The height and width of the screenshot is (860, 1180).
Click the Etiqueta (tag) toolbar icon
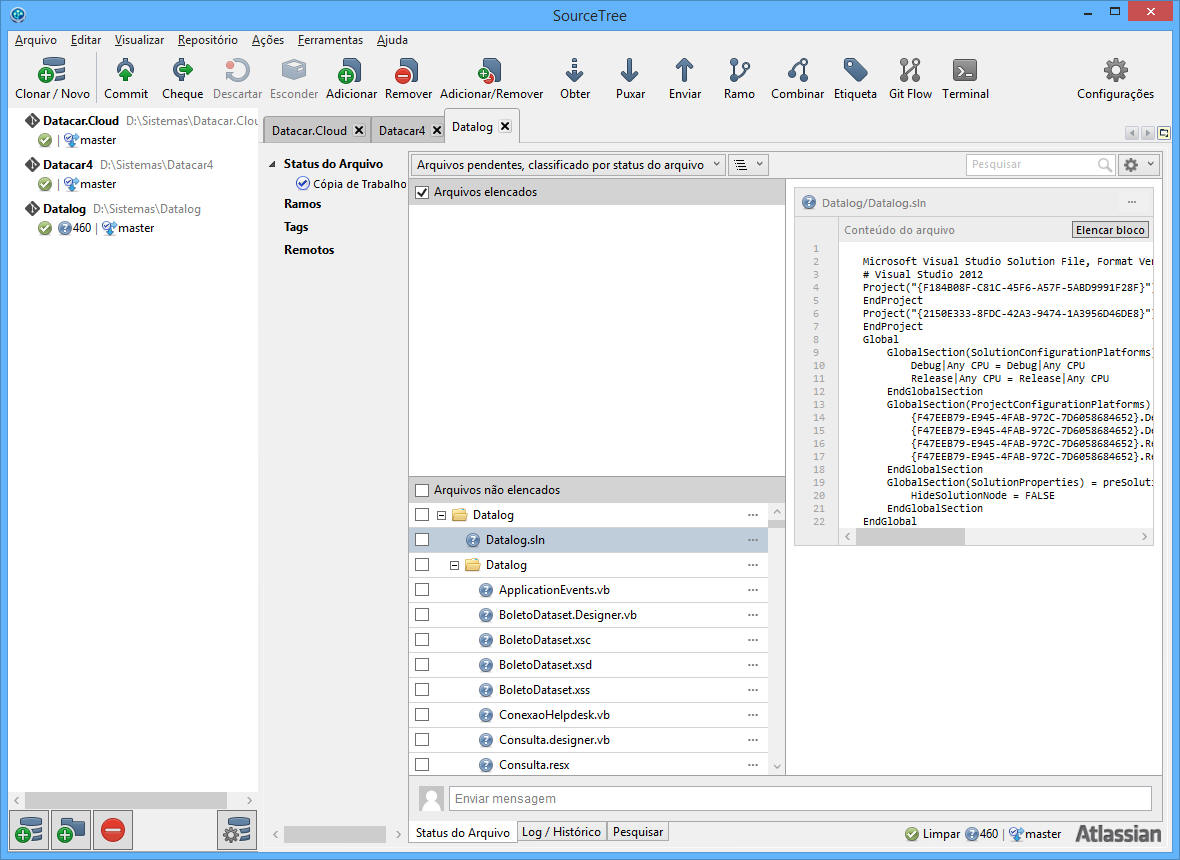[855, 71]
